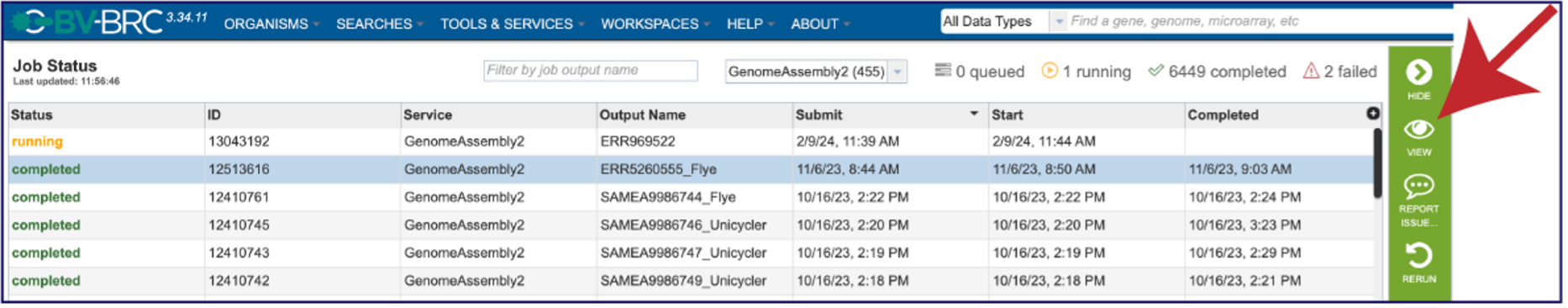
Task: Click the job table vertical scrollbar
Action: [x=1378, y=164]
